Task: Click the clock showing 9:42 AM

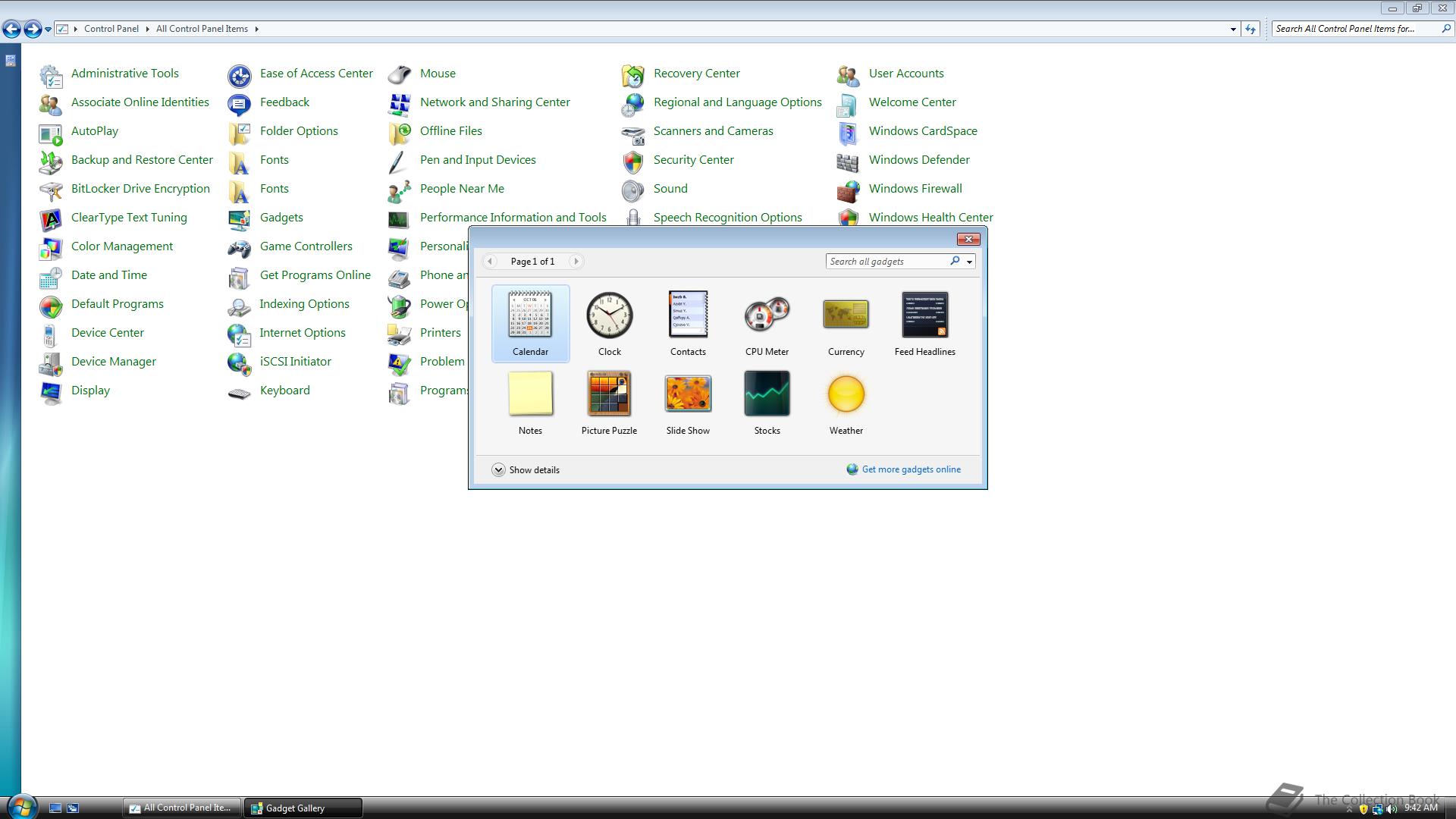Action: click(1420, 808)
